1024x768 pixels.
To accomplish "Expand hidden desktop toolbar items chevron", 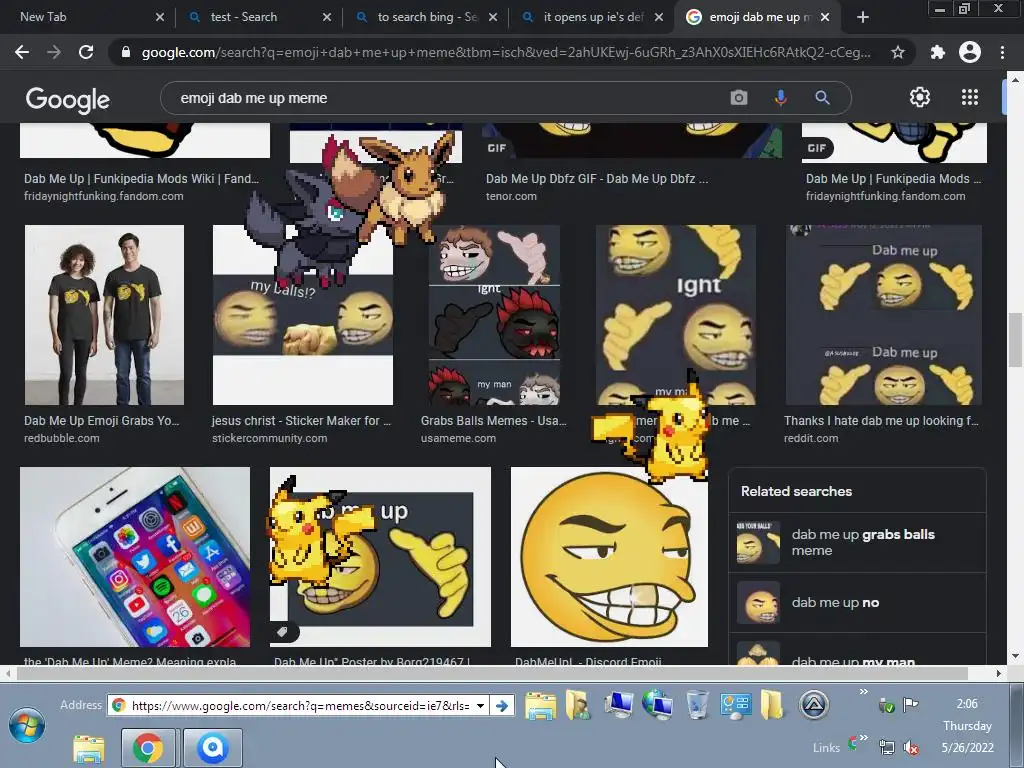I will (864, 692).
